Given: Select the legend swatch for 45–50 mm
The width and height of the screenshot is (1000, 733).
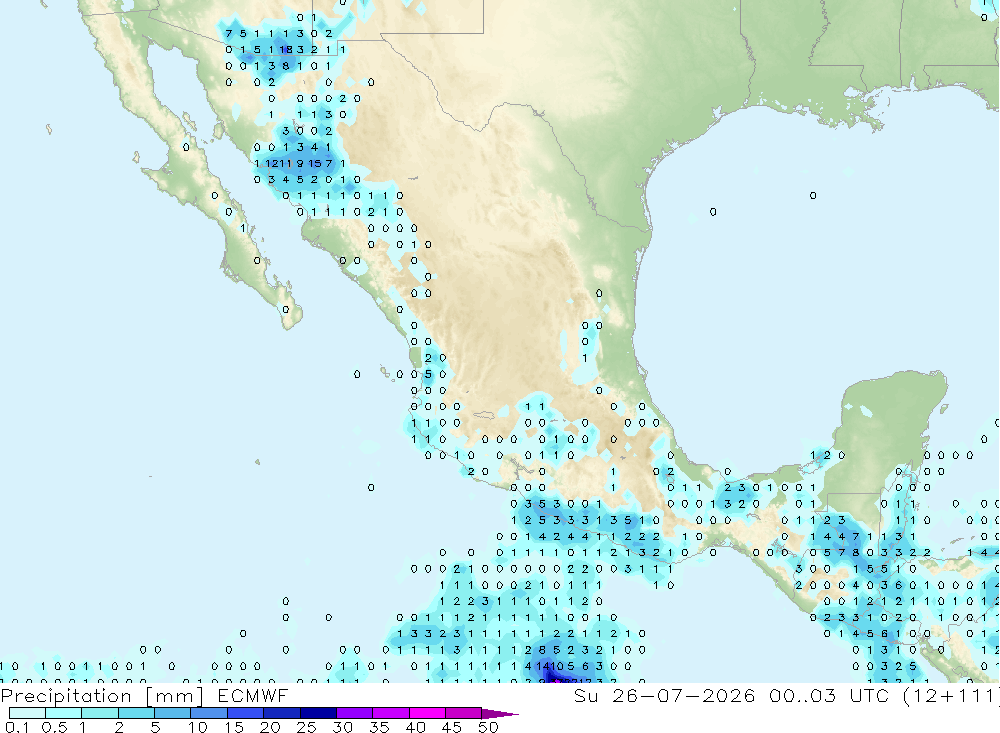Looking at the screenshot, I should (464, 713).
